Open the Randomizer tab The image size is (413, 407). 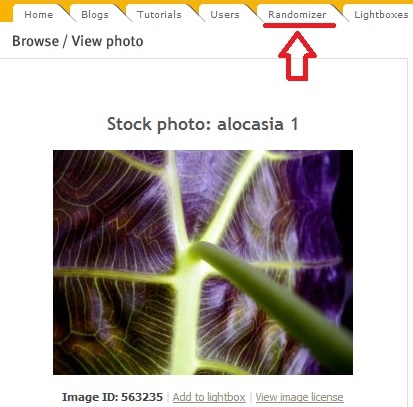(297, 15)
